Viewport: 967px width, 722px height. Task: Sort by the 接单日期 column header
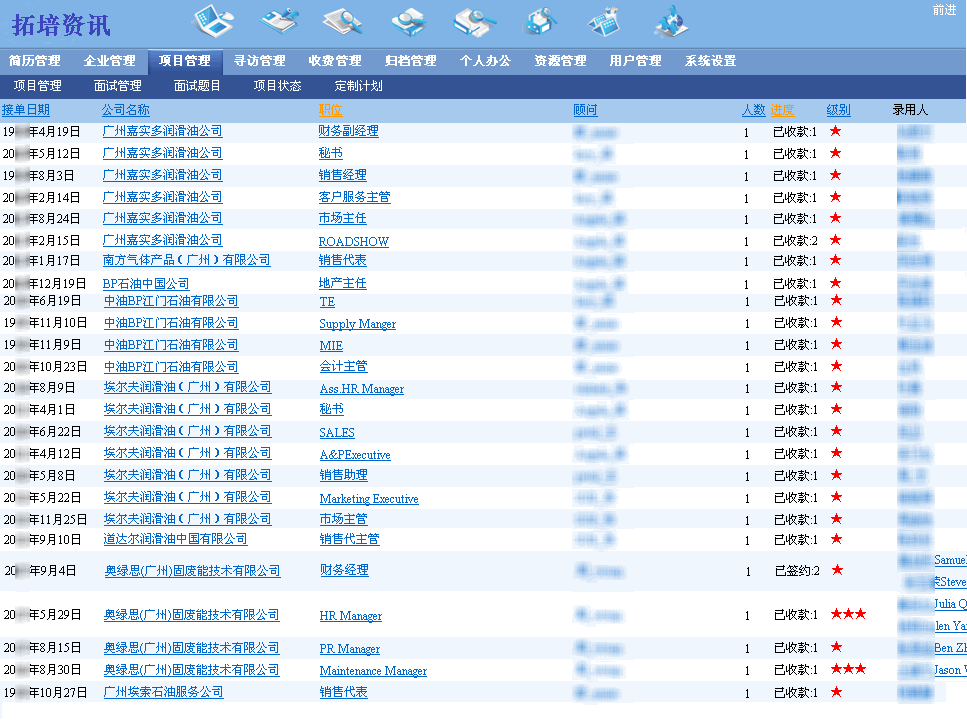pyautogui.click(x=26, y=110)
